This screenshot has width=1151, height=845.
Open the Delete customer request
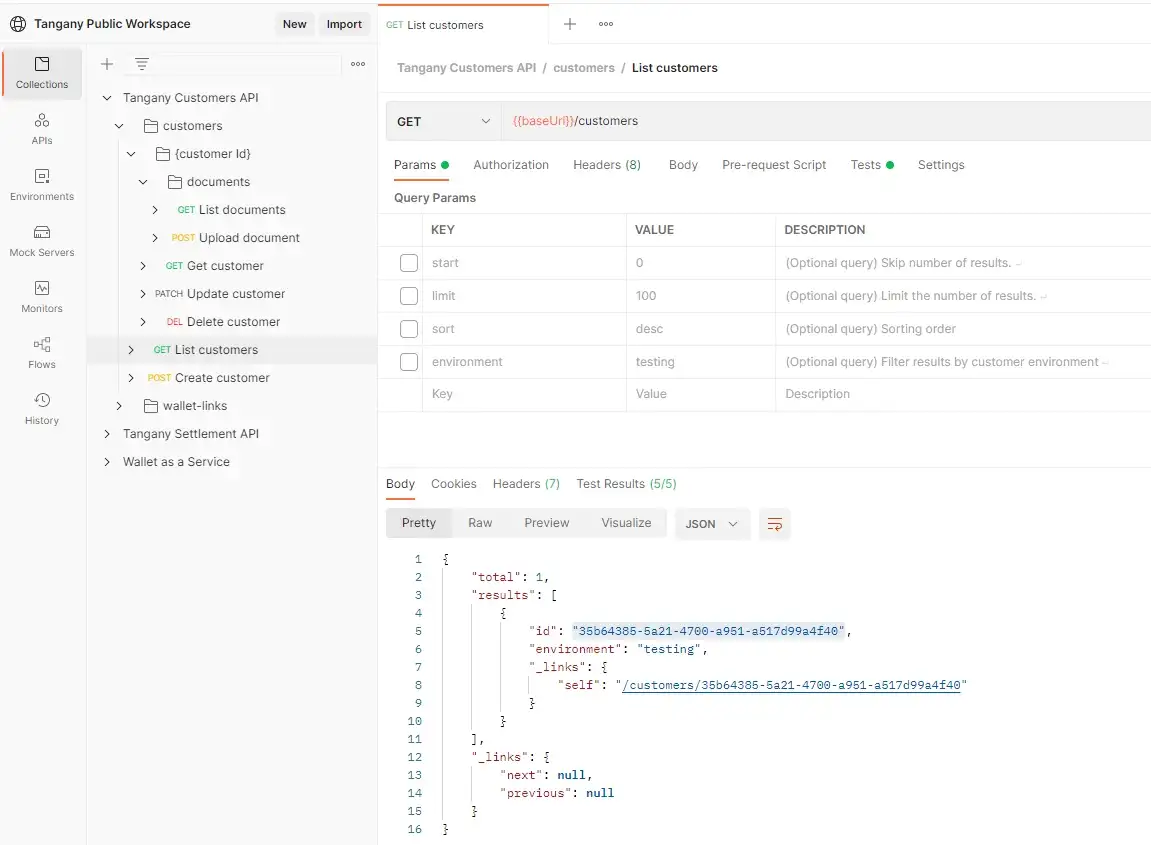tap(223, 322)
